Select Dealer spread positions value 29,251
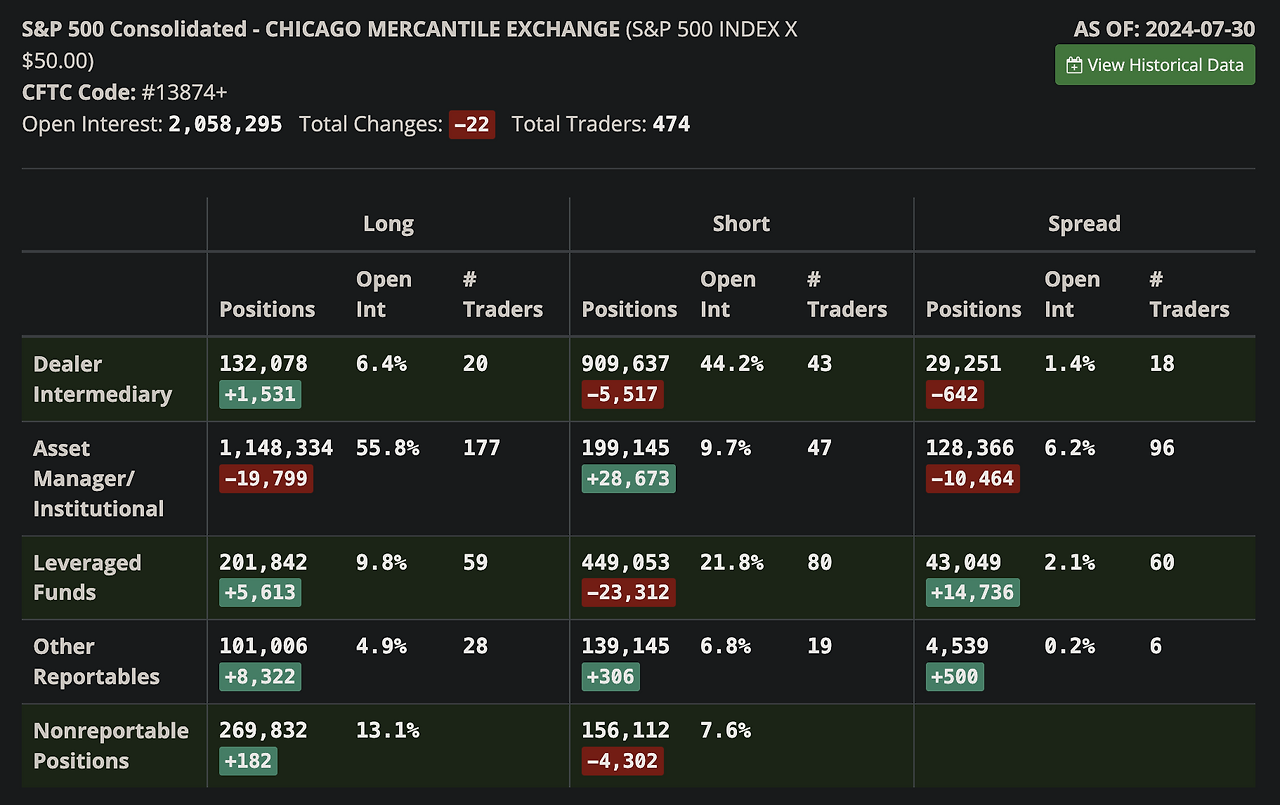Viewport: 1280px width, 805px height. coord(963,363)
